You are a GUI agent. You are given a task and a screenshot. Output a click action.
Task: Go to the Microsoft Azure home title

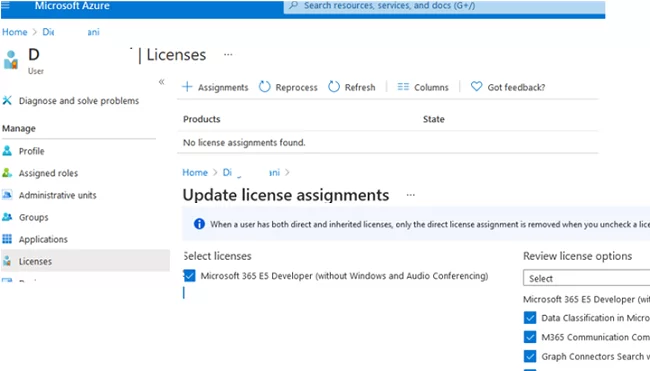point(72,6)
